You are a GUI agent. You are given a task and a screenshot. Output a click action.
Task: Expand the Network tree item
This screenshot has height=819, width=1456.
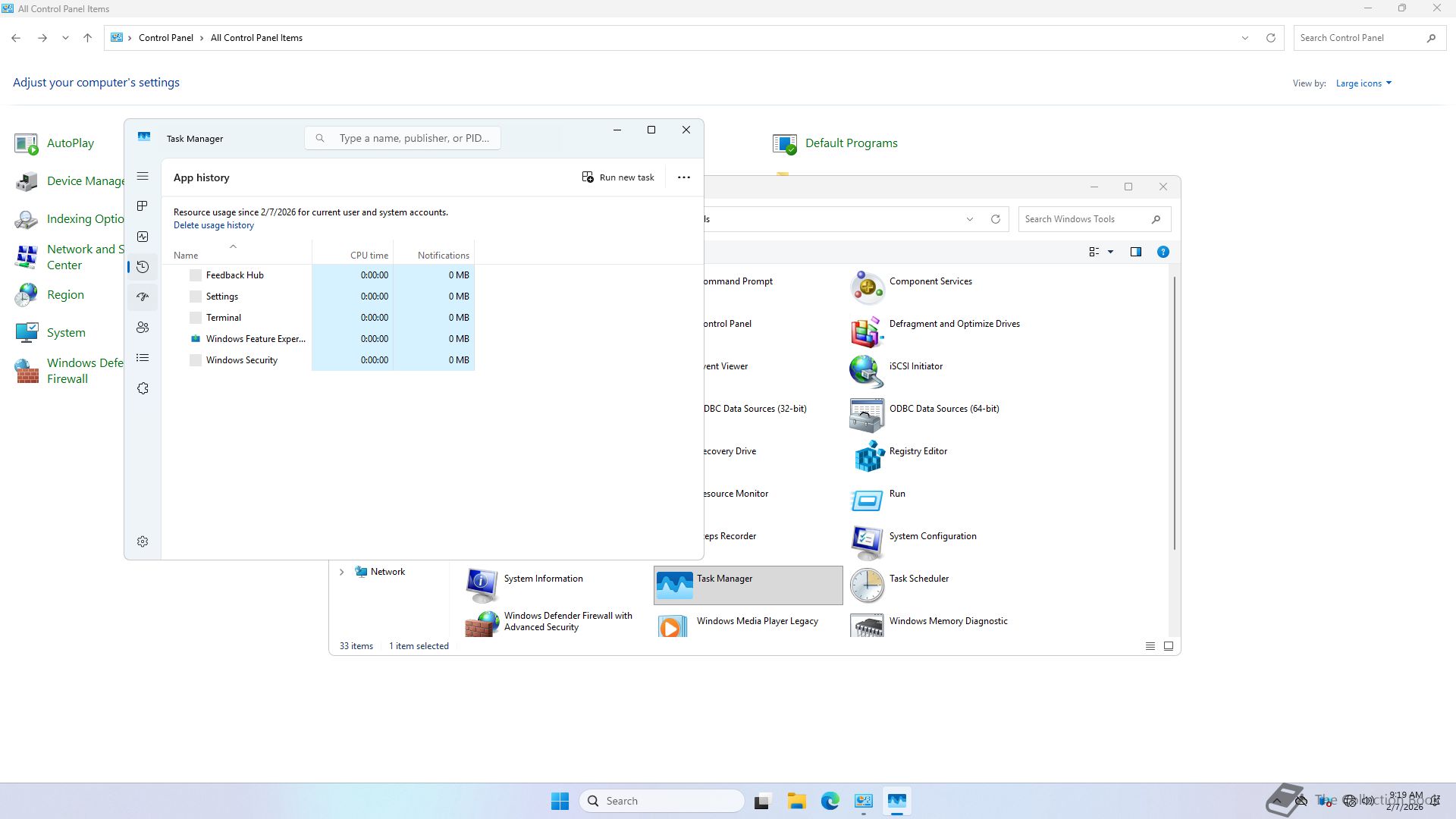(341, 572)
